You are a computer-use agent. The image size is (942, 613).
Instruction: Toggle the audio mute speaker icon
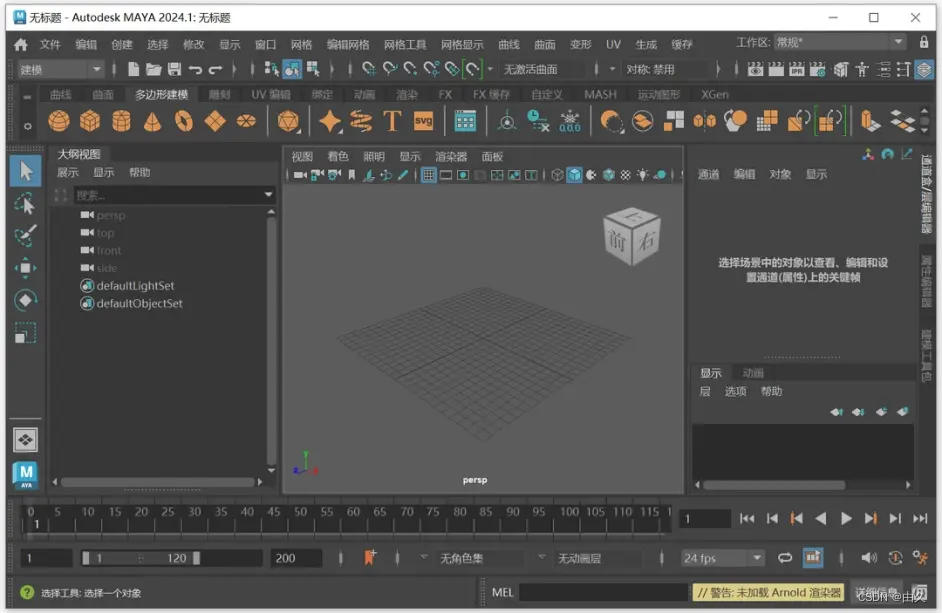tap(868, 558)
